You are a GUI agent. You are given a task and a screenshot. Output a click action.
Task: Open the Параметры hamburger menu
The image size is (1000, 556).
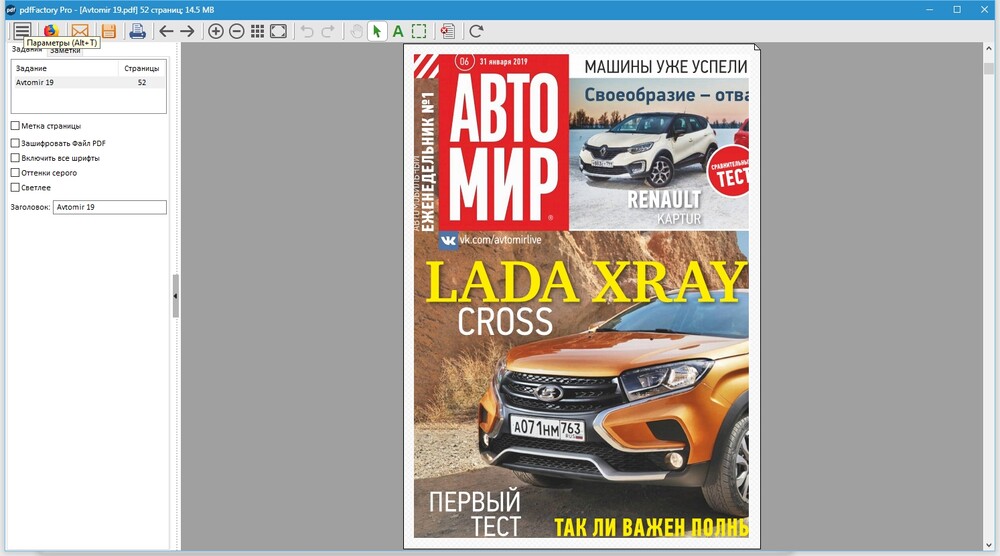tap(21, 31)
